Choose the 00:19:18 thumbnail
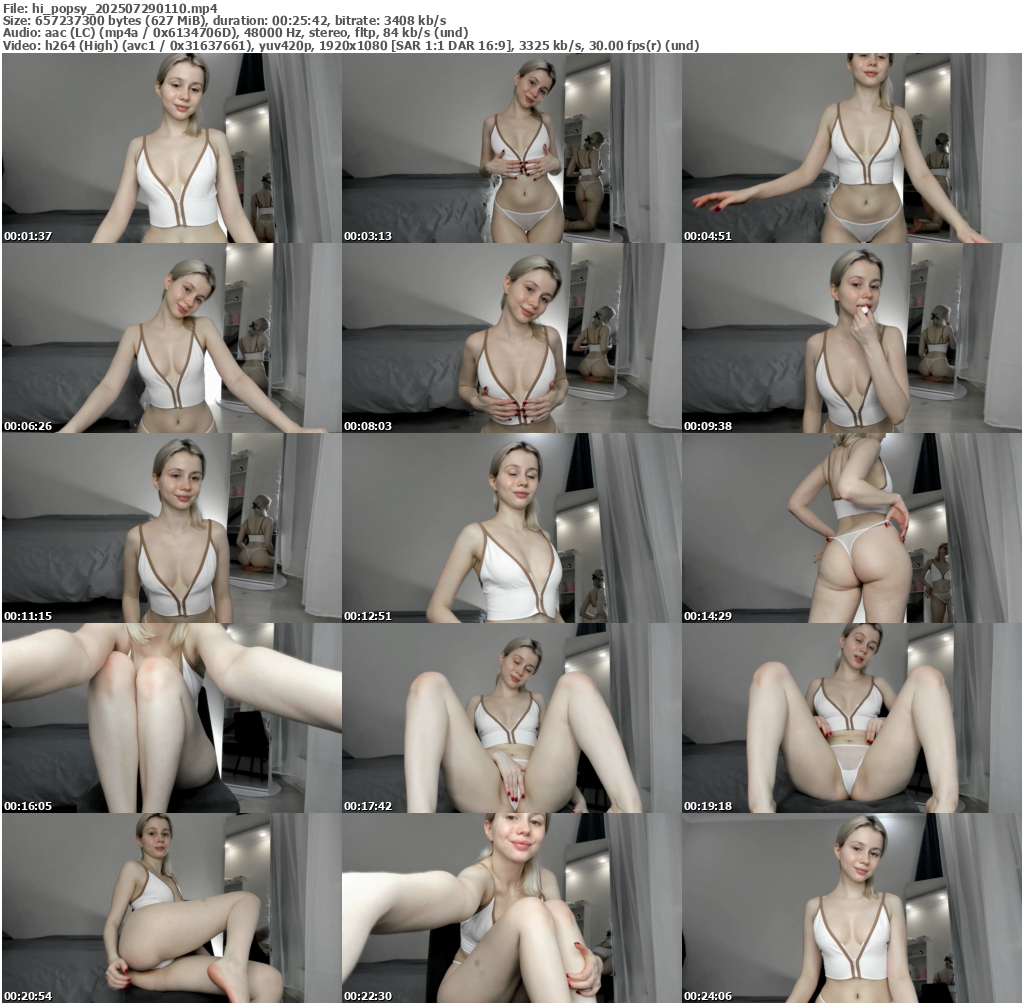 pyautogui.click(x=851, y=718)
